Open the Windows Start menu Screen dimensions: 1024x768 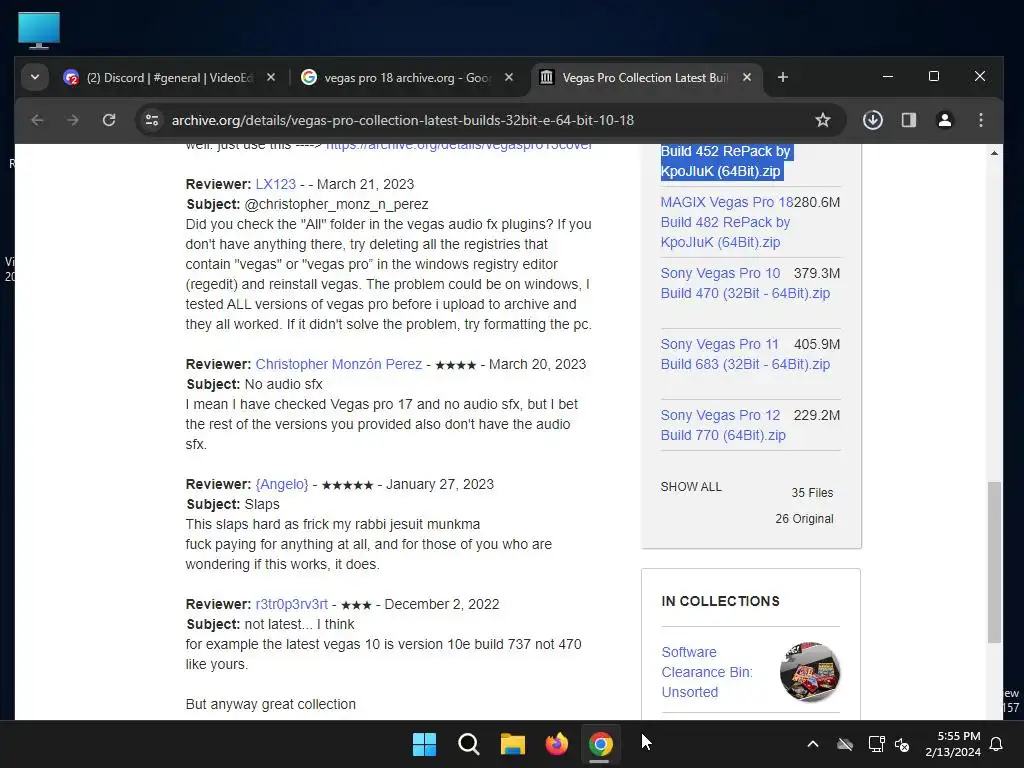coord(424,744)
